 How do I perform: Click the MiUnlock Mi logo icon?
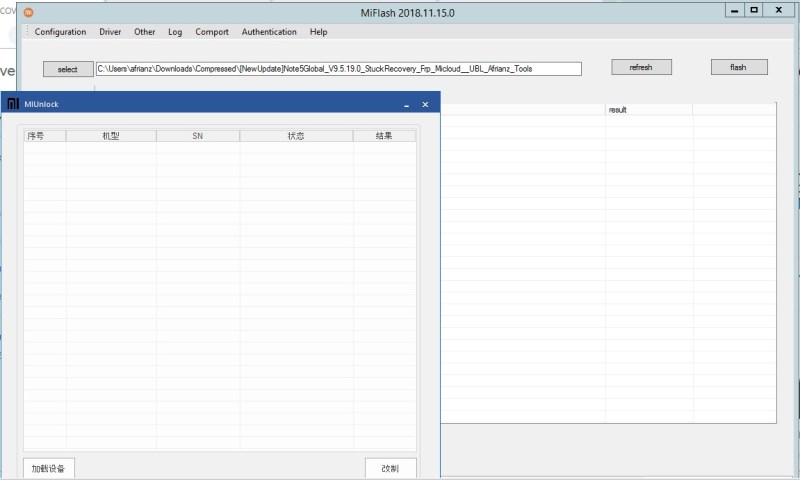pyautogui.click(x=13, y=104)
